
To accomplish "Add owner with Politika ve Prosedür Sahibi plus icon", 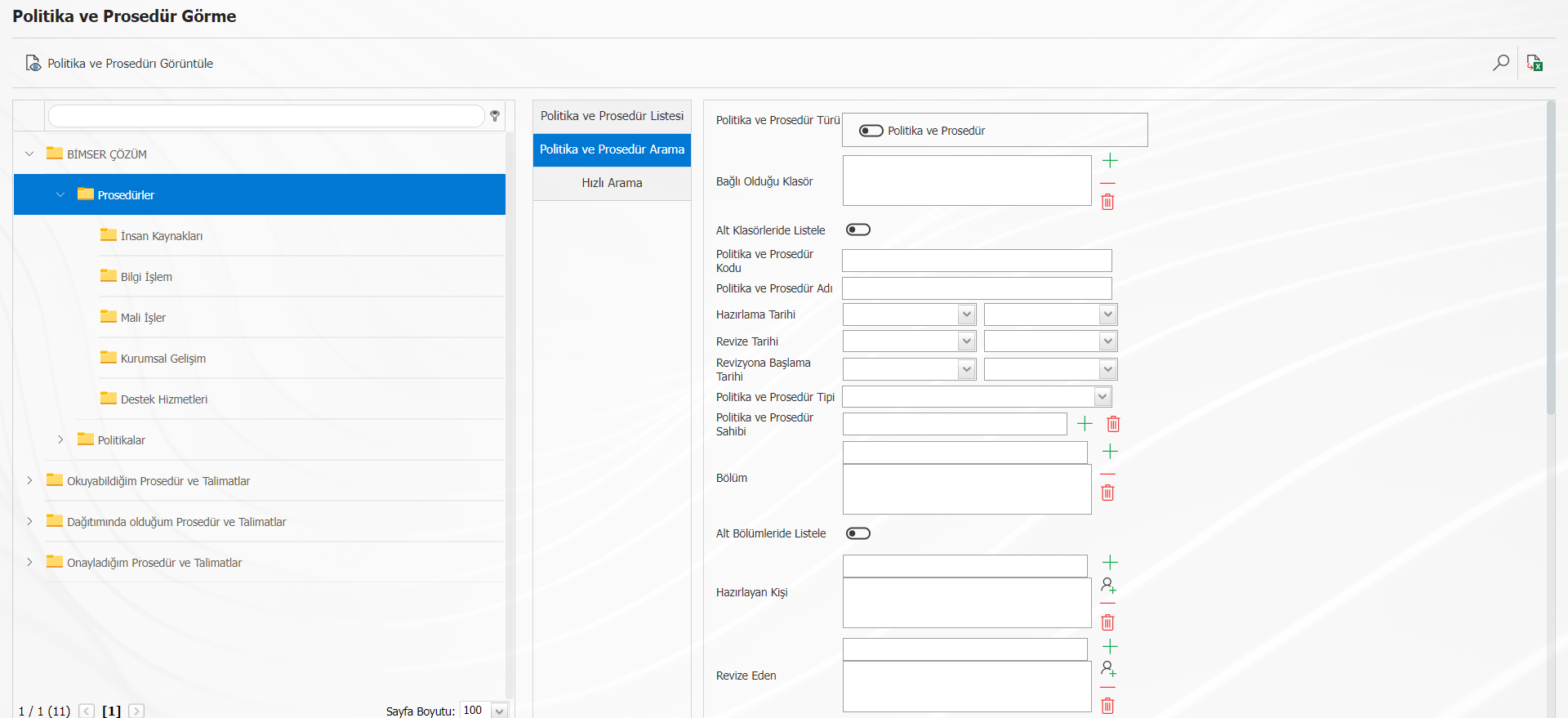I will click(x=1085, y=423).
